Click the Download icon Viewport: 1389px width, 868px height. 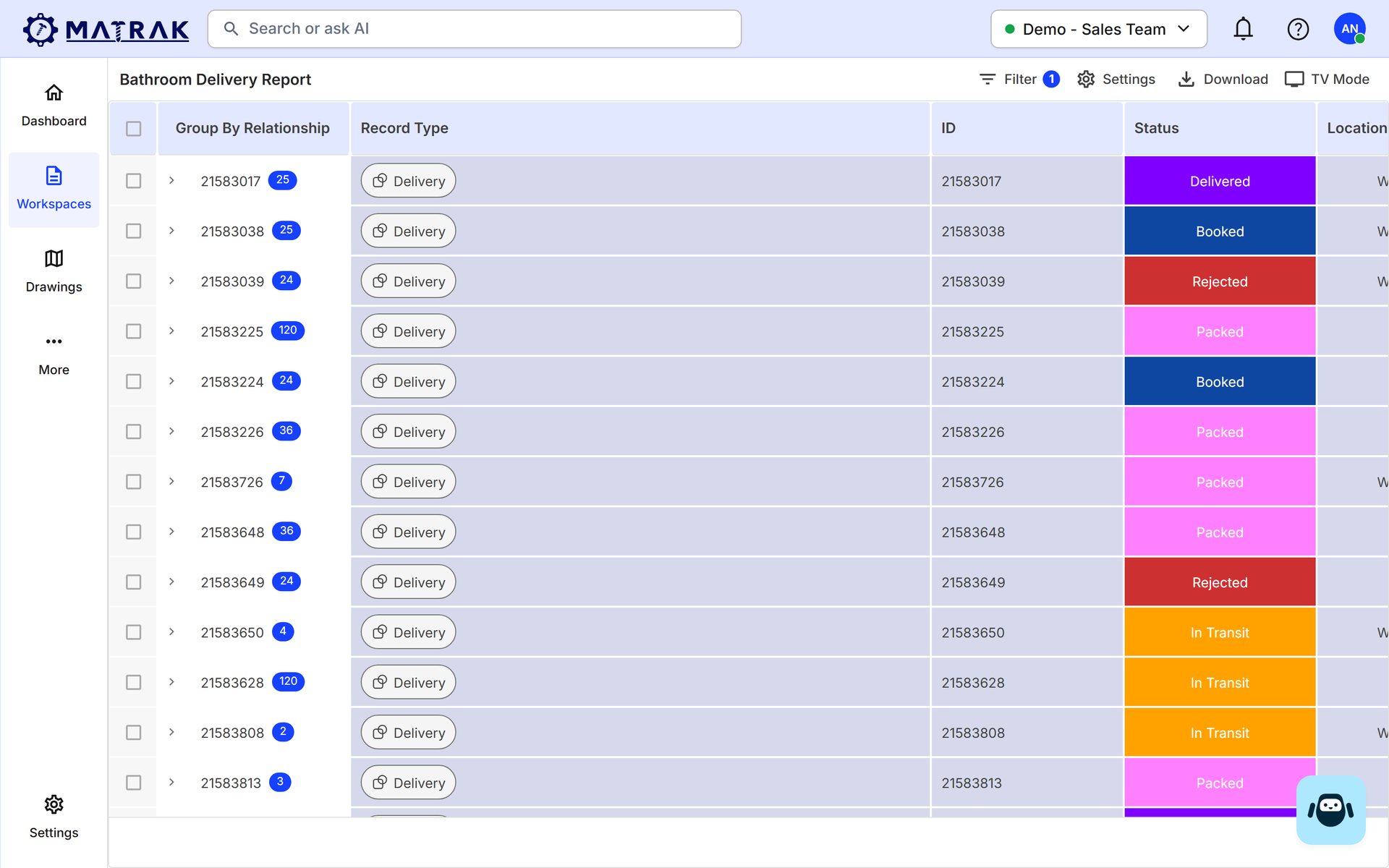click(1186, 79)
